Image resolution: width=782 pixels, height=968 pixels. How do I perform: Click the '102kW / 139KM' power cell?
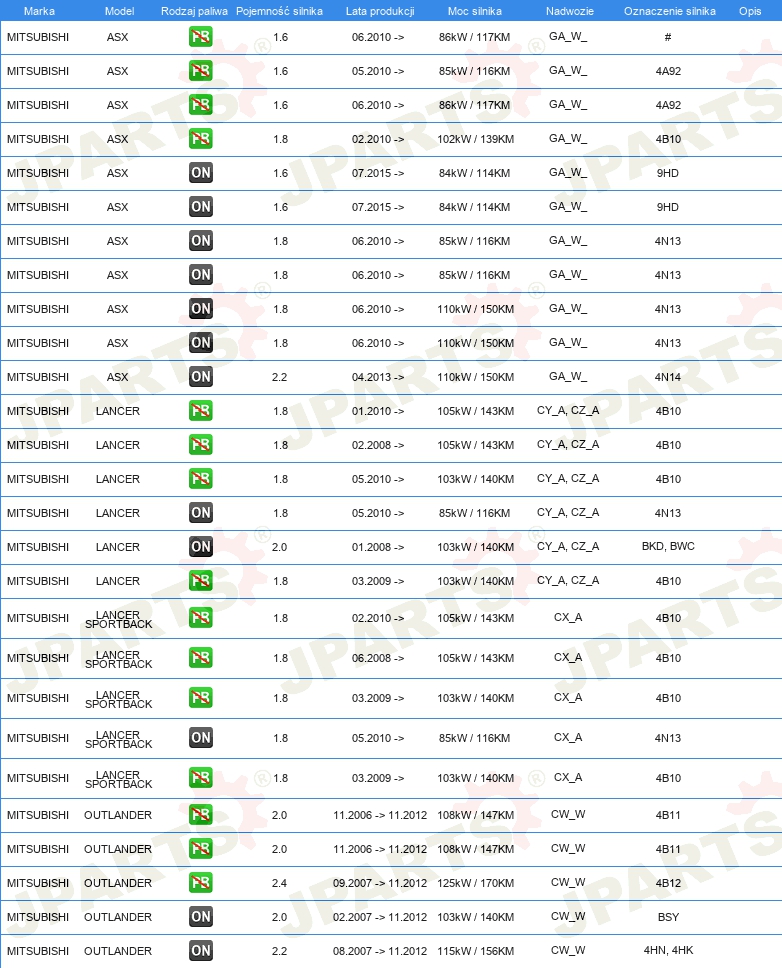(x=475, y=139)
